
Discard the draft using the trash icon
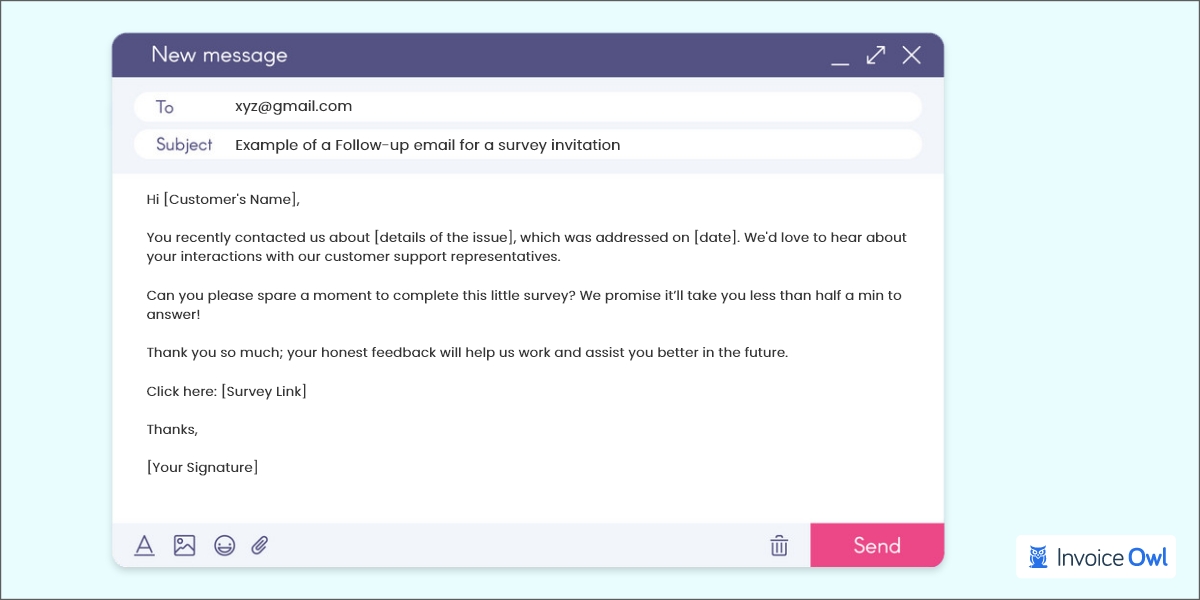(780, 545)
